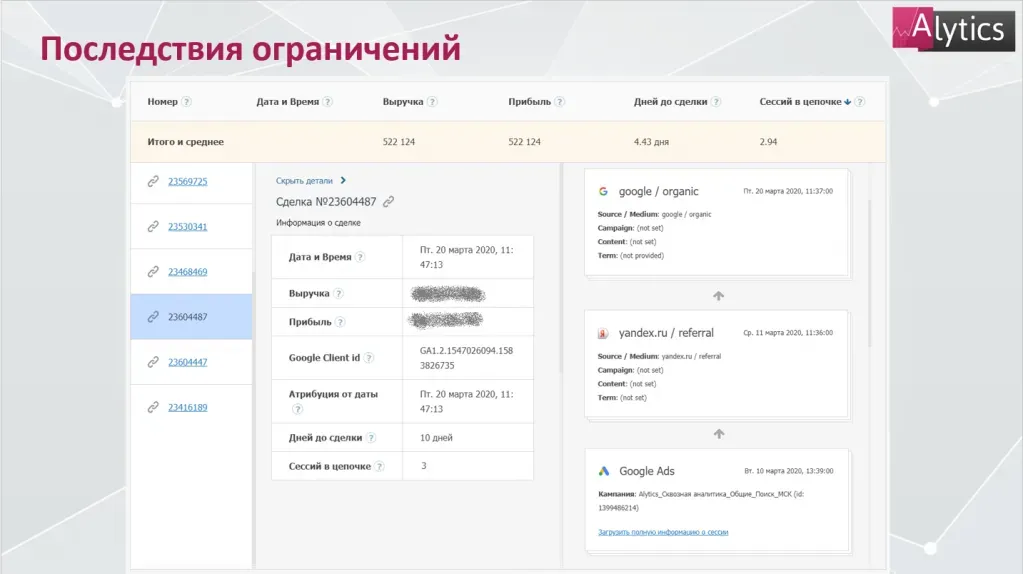Screen dimensions: 1023x574
Task: Click the Yandex icon on referral card
Action: click(603, 333)
